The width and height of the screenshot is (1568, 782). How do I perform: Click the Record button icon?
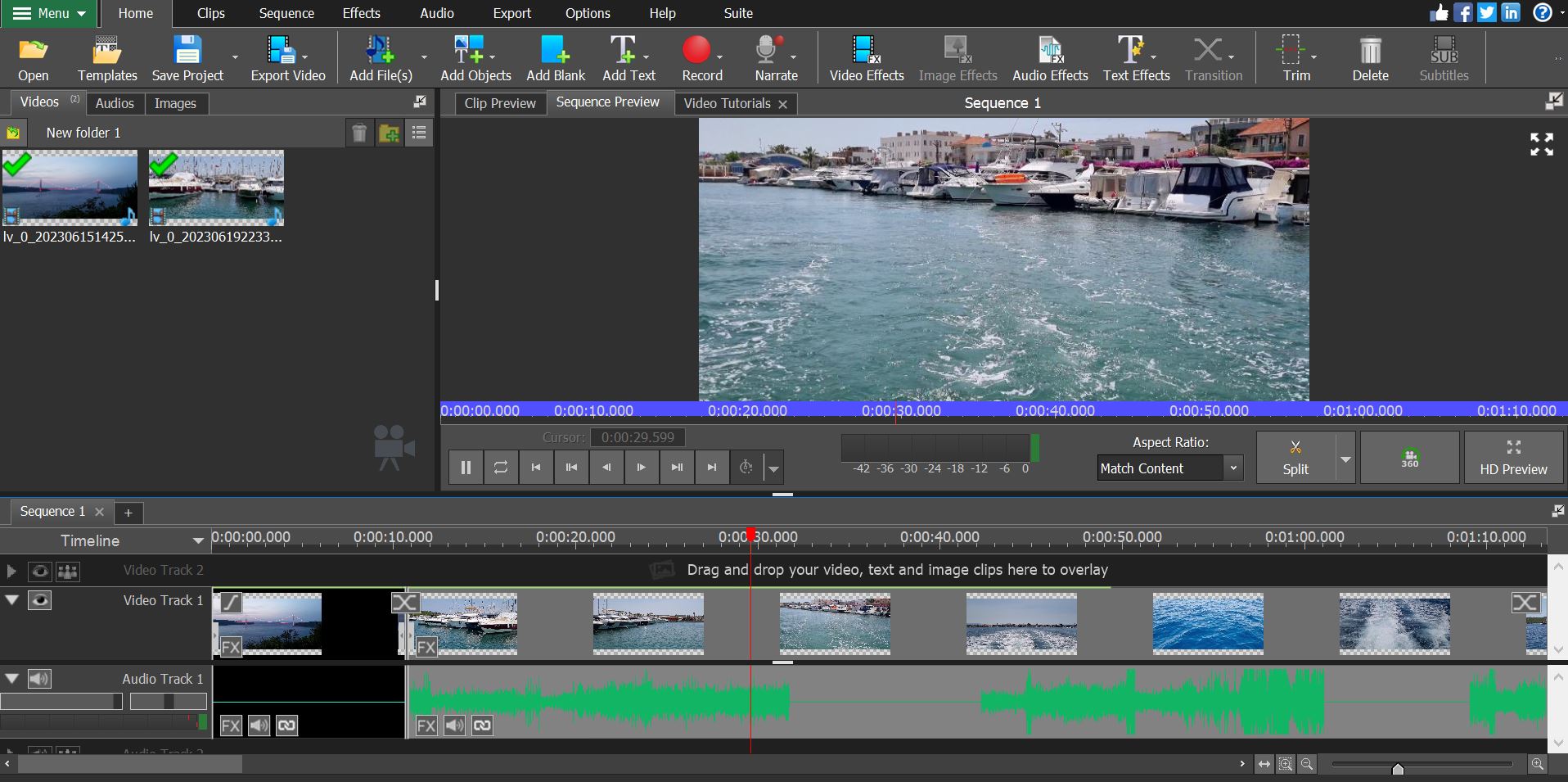pos(696,51)
